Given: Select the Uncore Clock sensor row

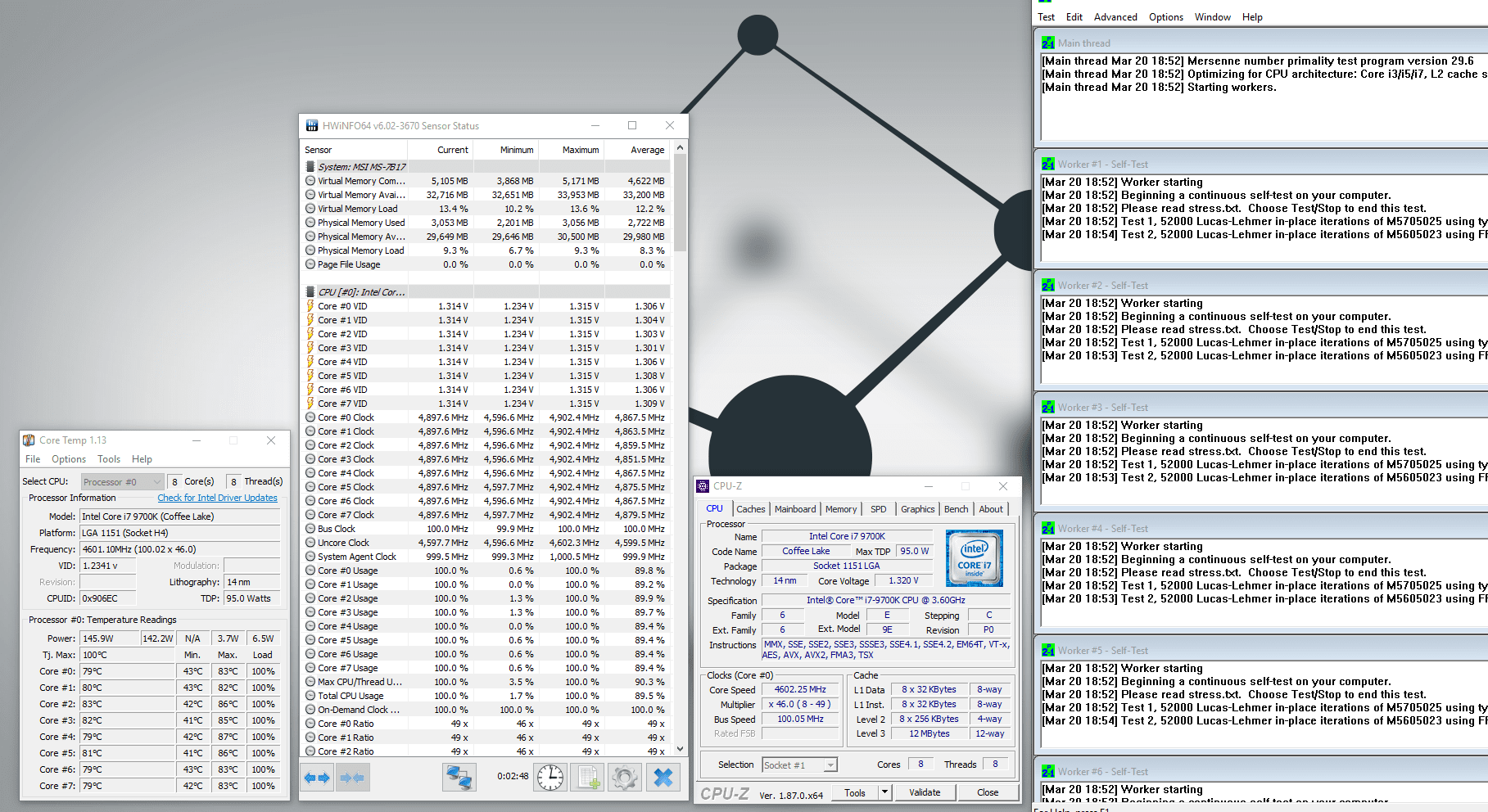Looking at the screenshot, I should (486, 543).
